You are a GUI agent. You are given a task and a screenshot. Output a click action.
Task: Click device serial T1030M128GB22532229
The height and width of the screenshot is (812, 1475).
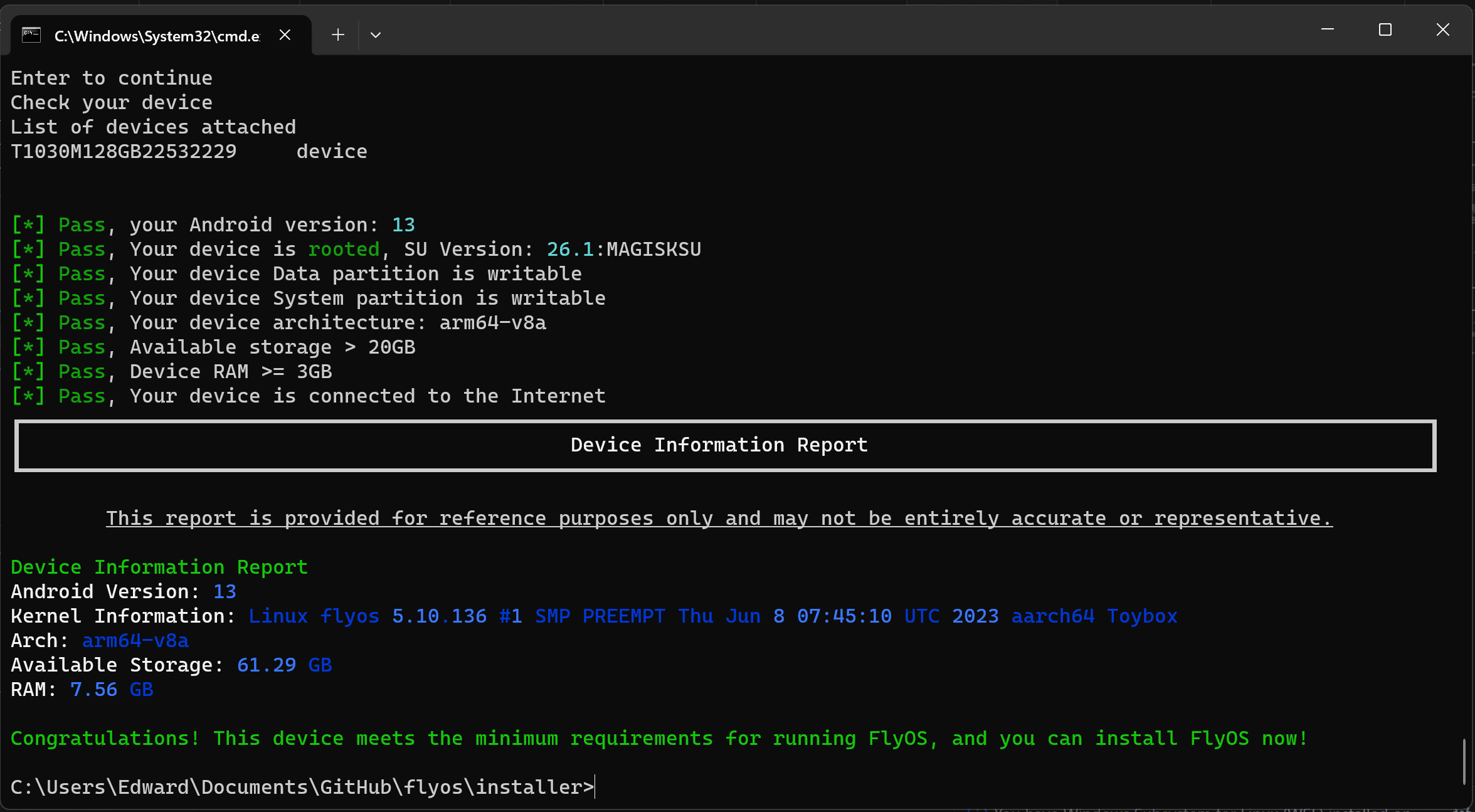(124, 151)
